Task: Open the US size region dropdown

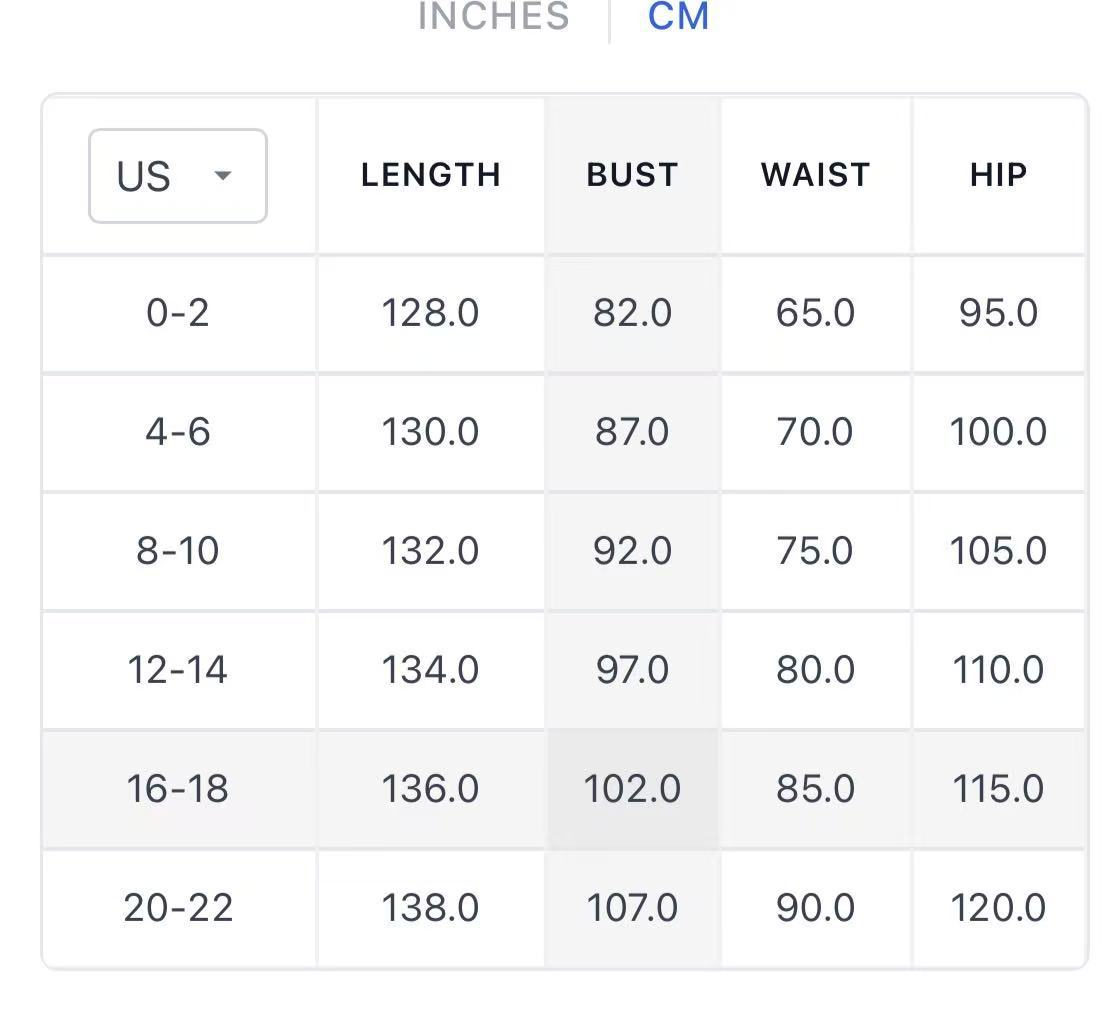Action: 177,176
